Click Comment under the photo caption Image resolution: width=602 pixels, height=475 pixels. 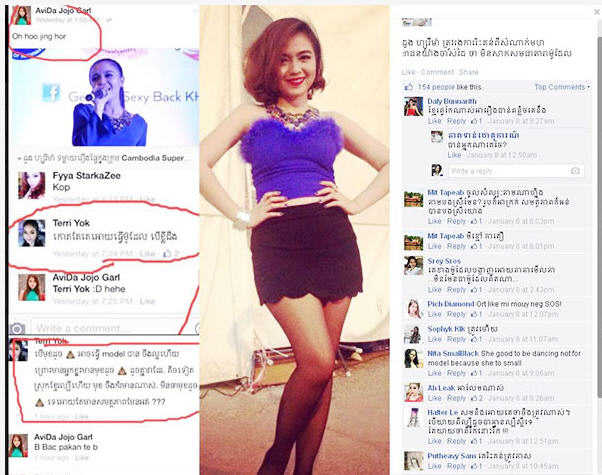(437, 72)
